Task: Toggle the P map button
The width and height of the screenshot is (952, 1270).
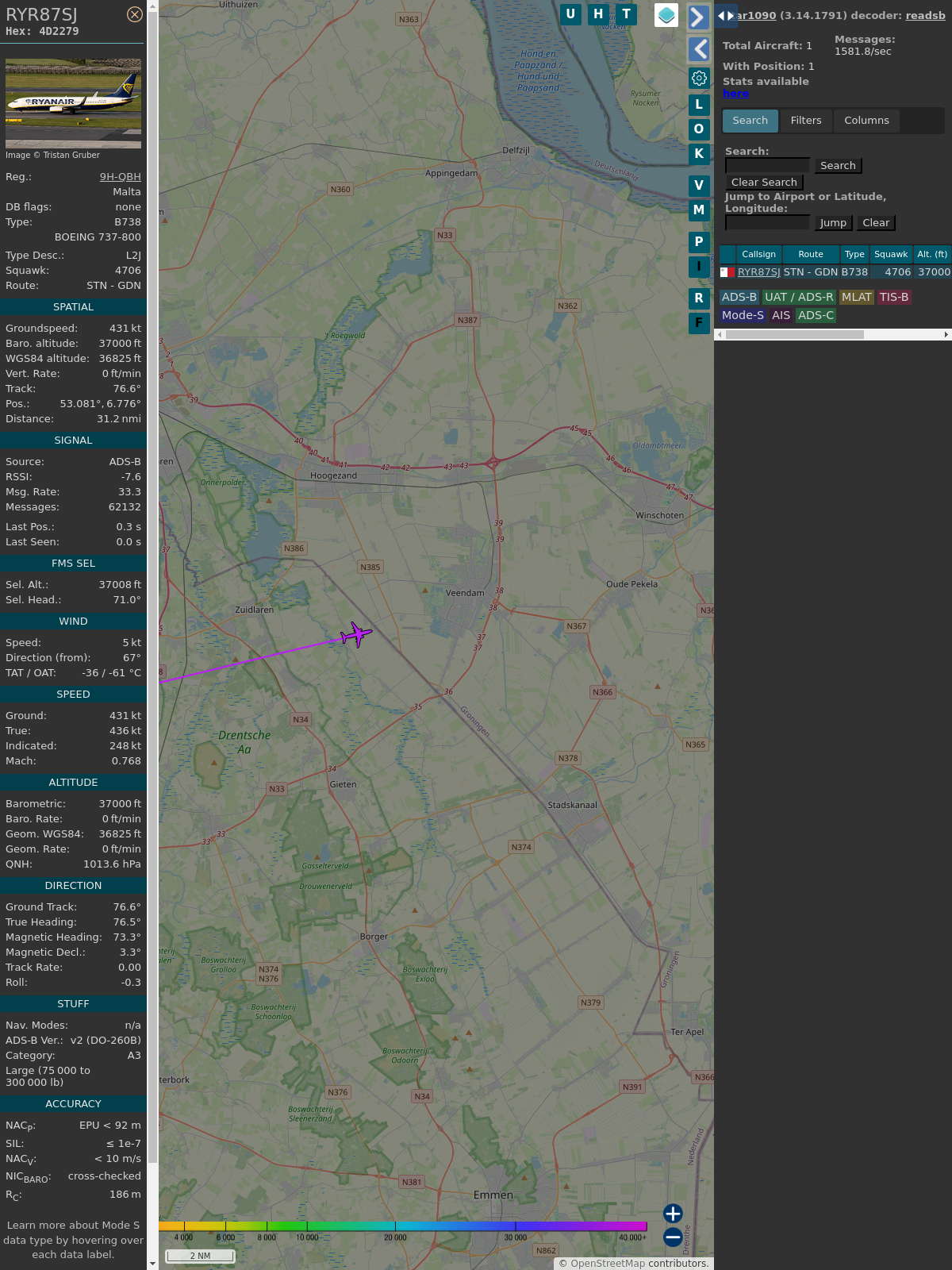Action: (x=699, y=241)
